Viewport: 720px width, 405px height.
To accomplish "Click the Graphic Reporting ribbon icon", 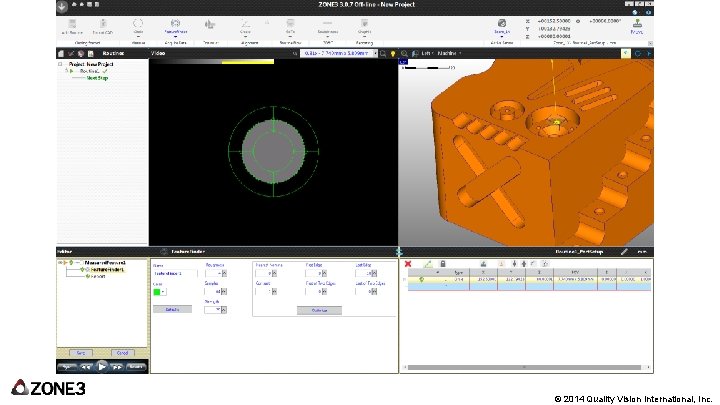I will [364, 24].
